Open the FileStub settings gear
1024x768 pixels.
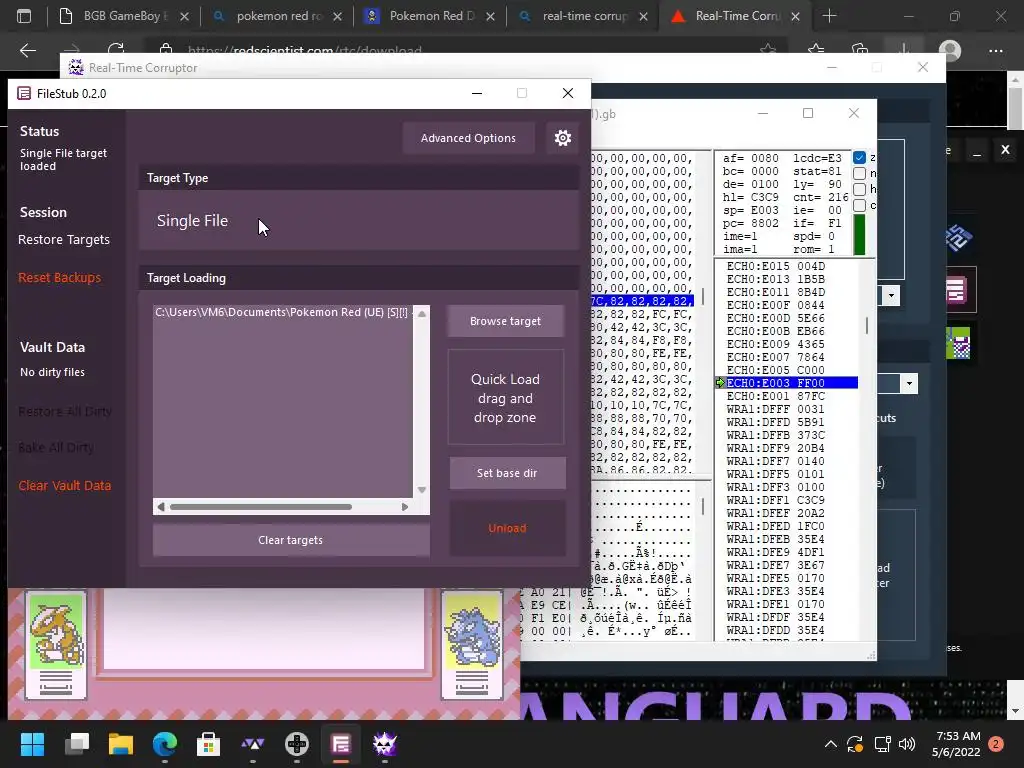[x=562, y=138]
